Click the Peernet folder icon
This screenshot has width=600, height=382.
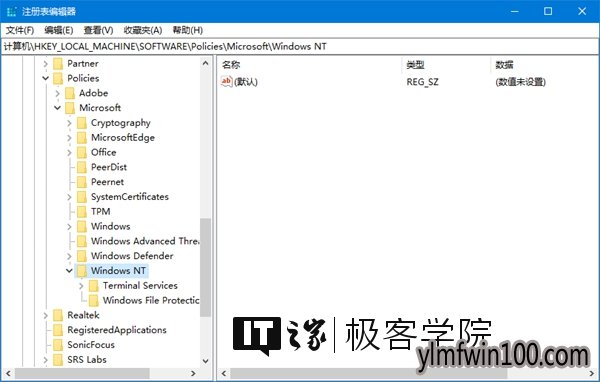[82, 182]
